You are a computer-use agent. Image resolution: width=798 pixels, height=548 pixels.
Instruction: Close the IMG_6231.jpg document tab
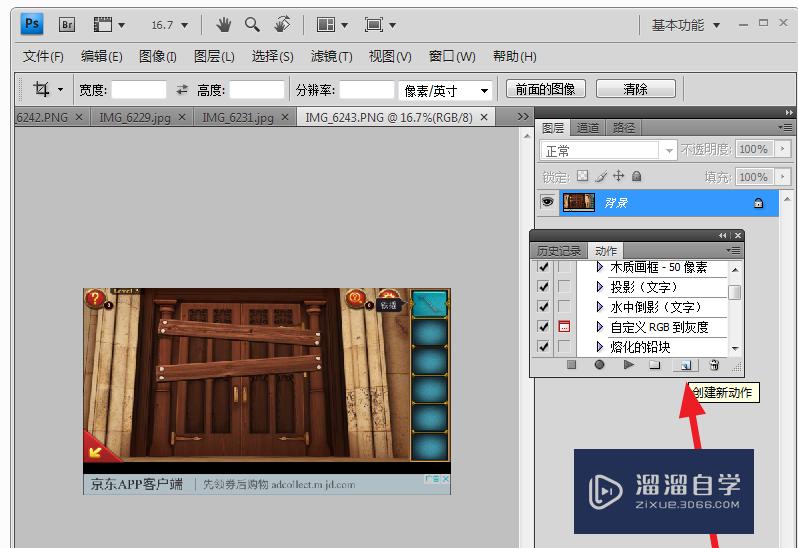click(285, 117)
